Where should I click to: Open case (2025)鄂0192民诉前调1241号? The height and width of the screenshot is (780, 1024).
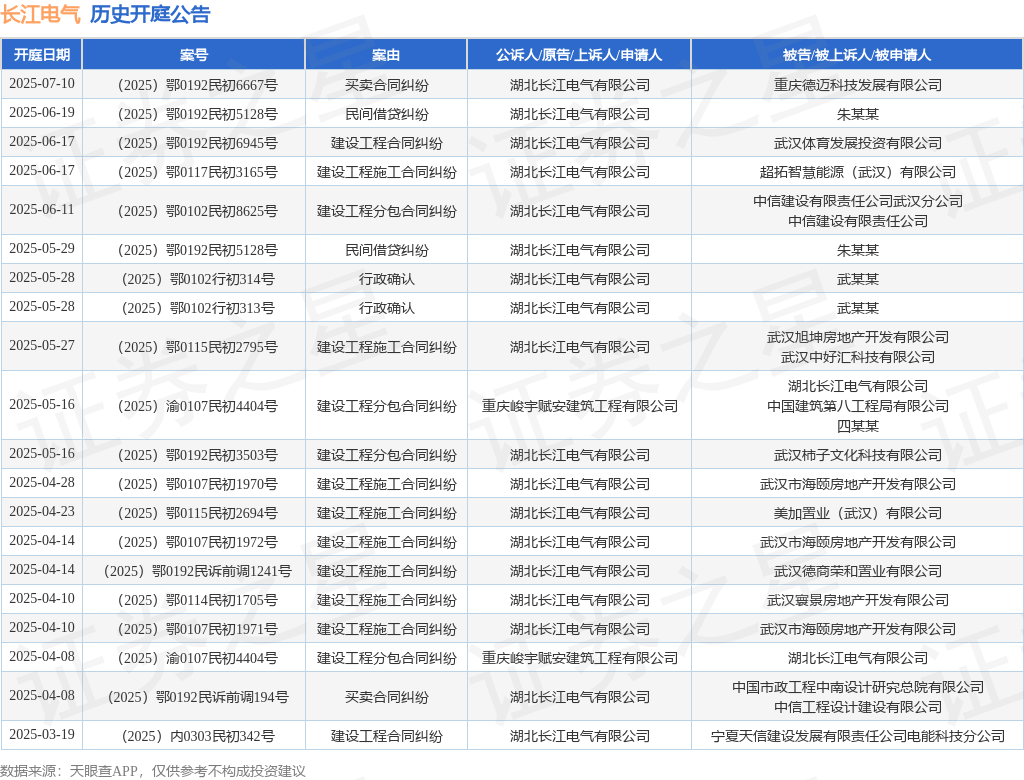tap(194, 571)
